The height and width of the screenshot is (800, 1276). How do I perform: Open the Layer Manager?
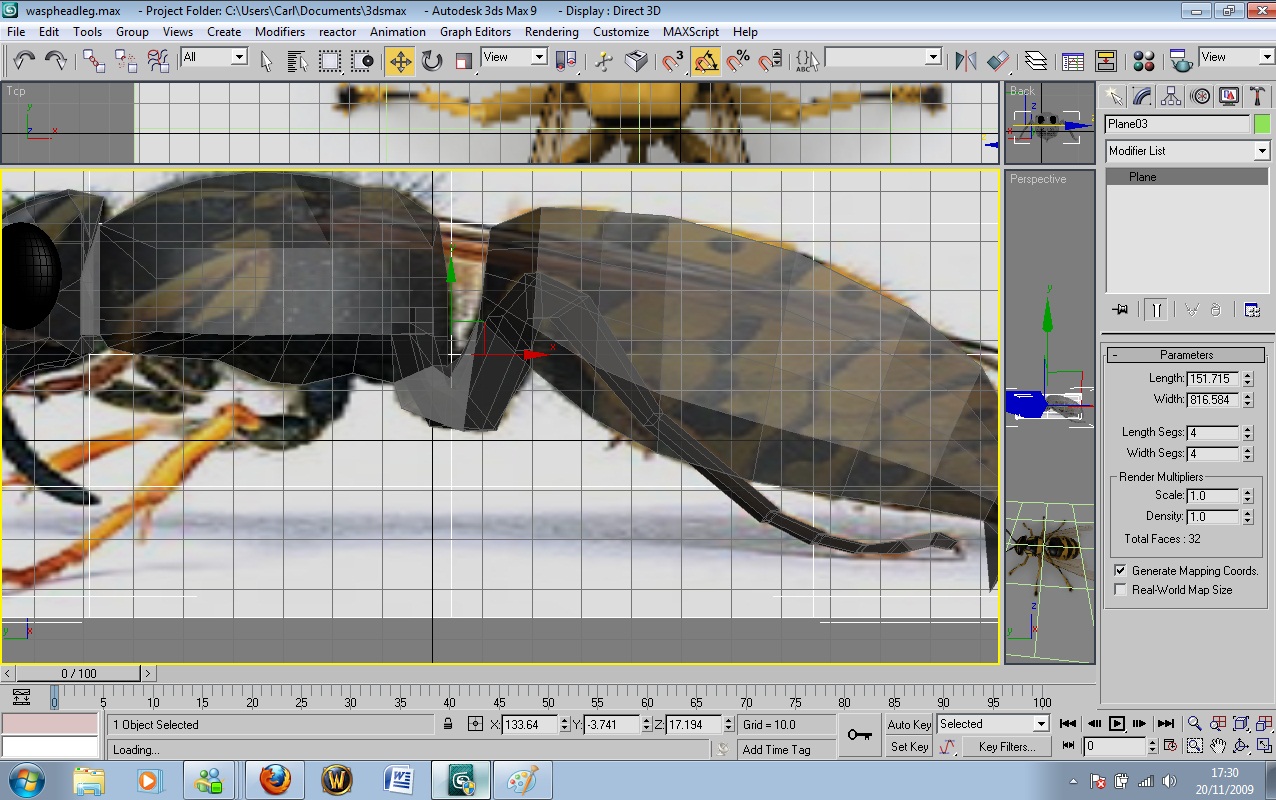click(1036, 62)
